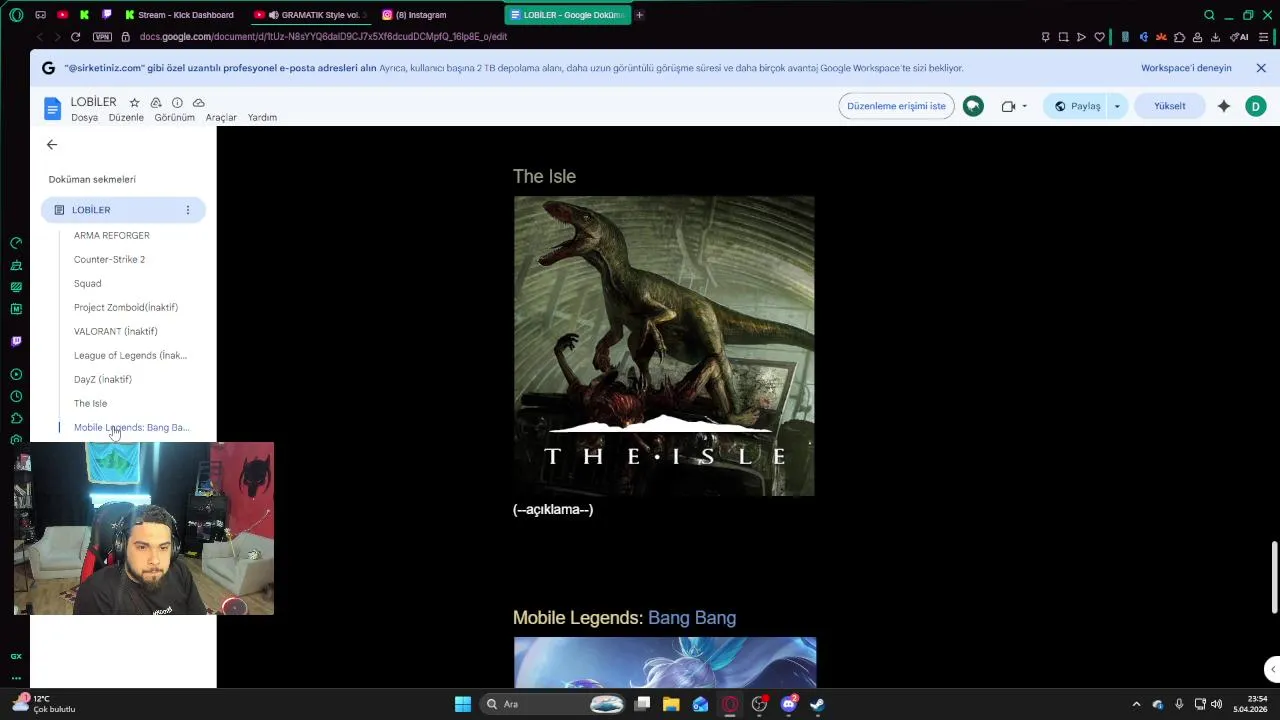Switch to the GRAMATIK Style vol. tab
Image resolution: width=1280 pixels, height=720 pixels.
(312, 15)
